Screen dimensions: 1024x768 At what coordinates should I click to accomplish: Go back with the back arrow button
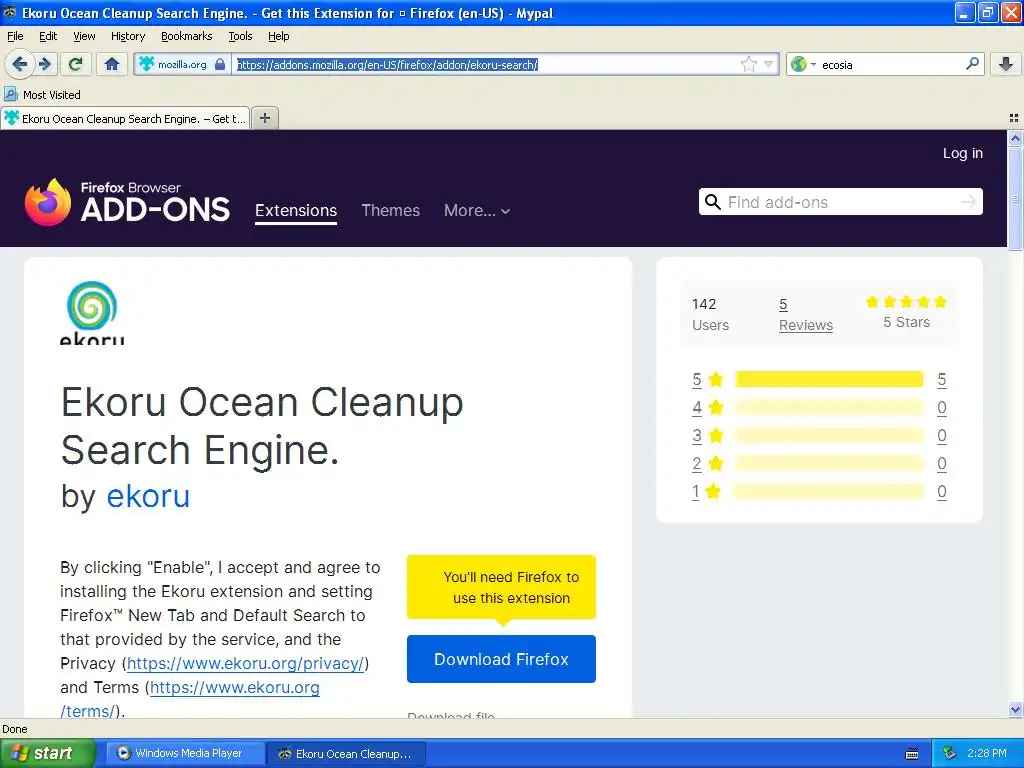coord(20,64)
